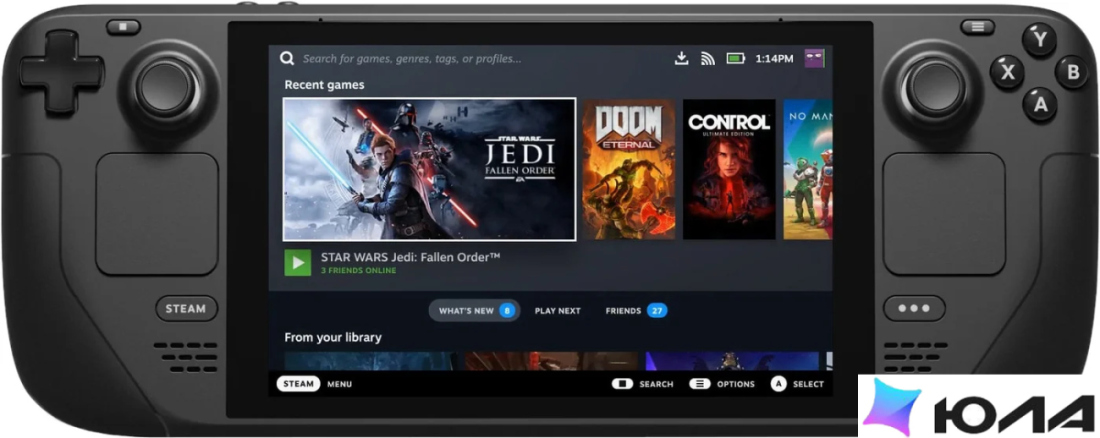Open the DOOM Eternal cover

point(629,169)
